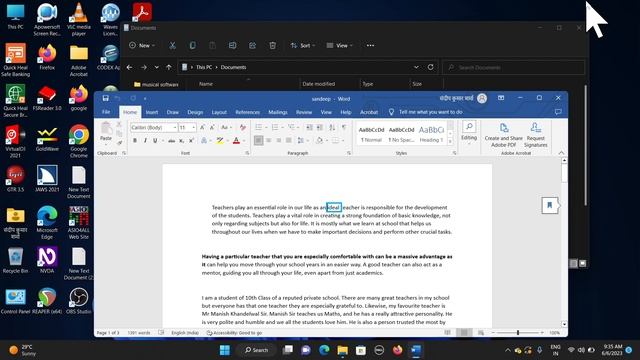Open the References tab in Word
Viewport: 640px width, 360px height.
(x=247, y=112)
